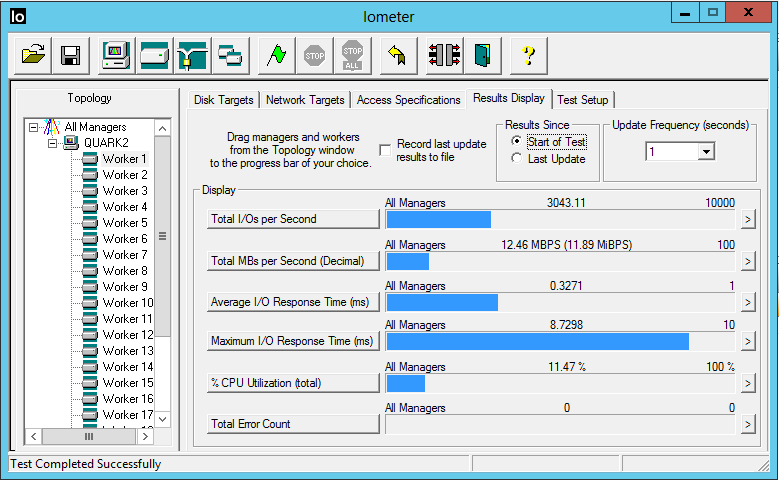Click the Total I/Os per Second progress bar

pos(560,220)
